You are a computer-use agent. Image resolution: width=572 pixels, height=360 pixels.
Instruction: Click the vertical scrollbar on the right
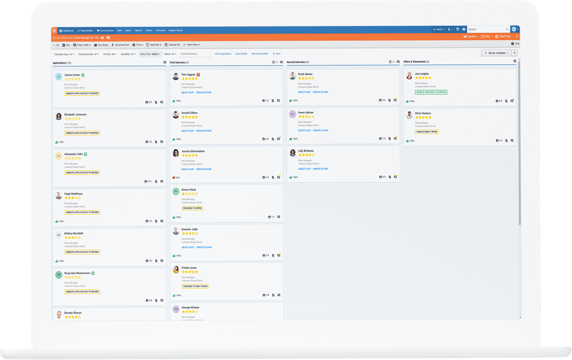point(519,142)
